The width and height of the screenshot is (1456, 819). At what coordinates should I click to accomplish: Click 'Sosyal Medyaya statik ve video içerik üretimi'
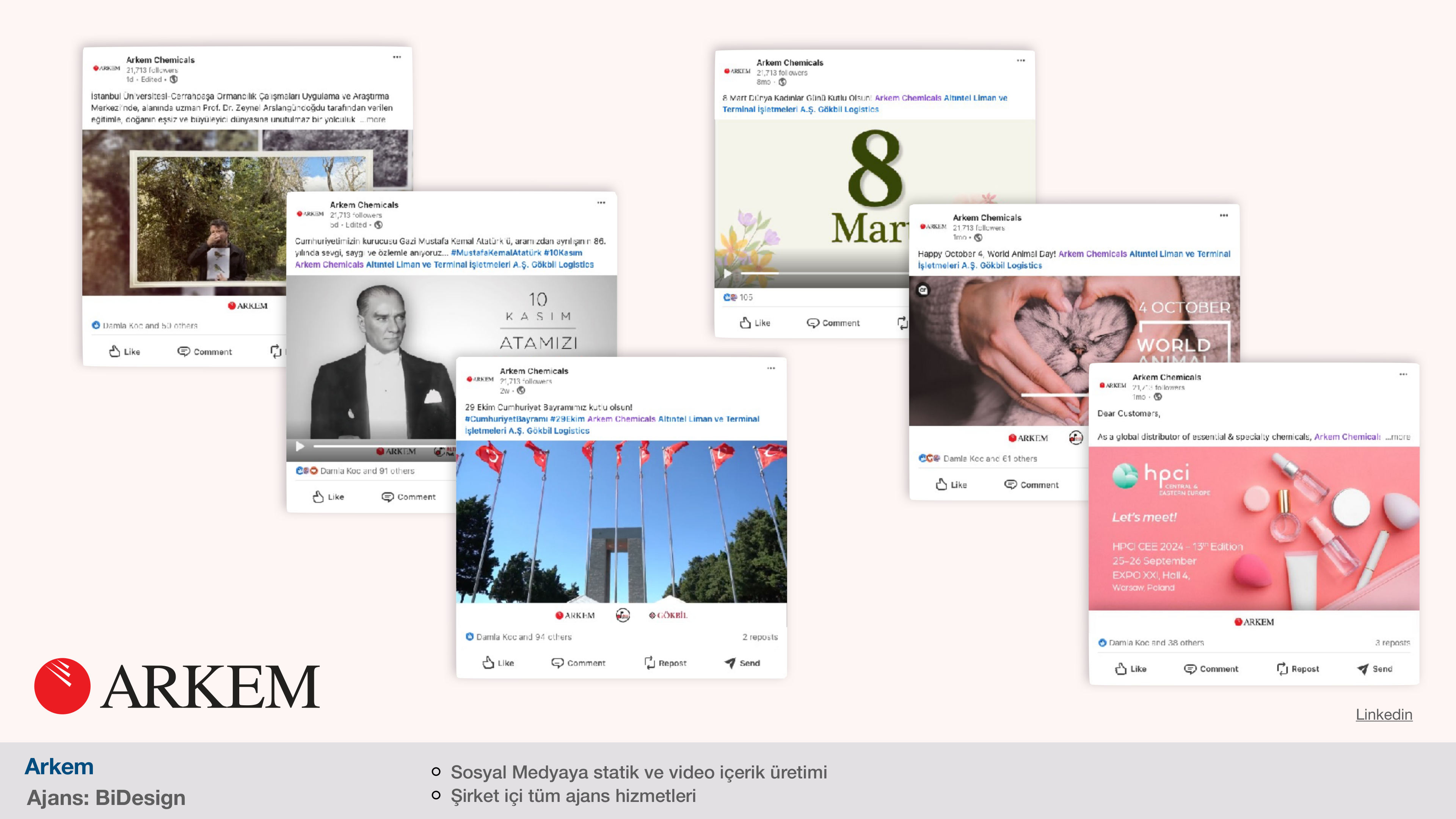click(x=639, y=772)
